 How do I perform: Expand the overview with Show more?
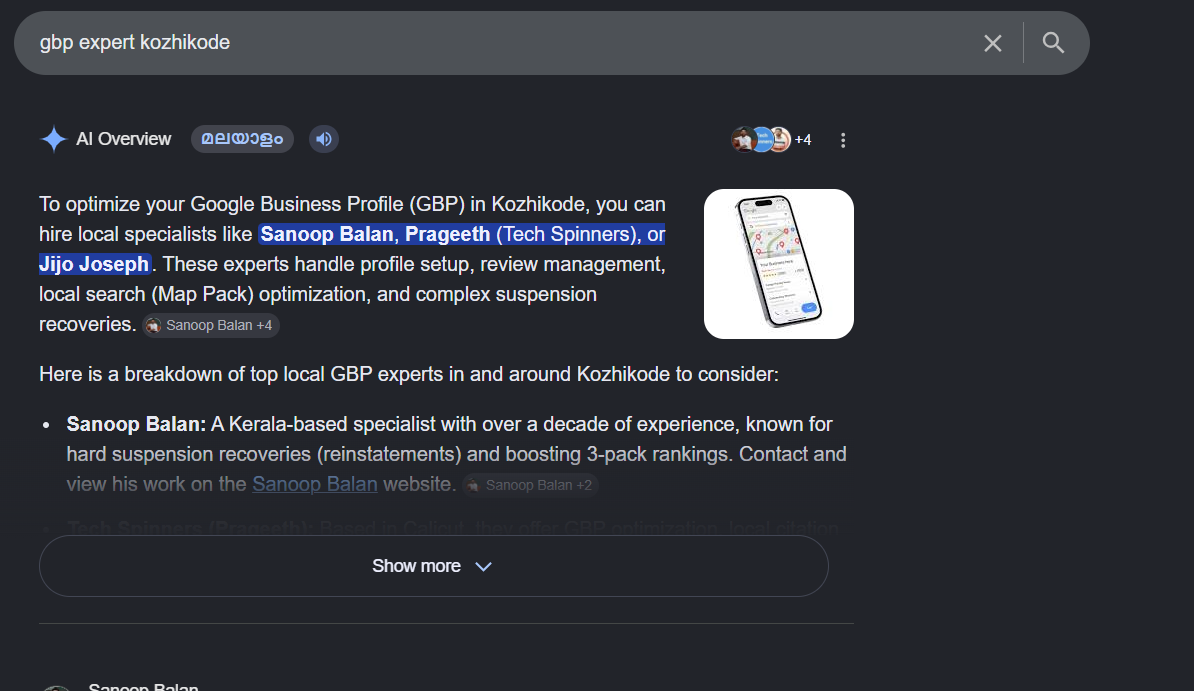coord(433,566)
